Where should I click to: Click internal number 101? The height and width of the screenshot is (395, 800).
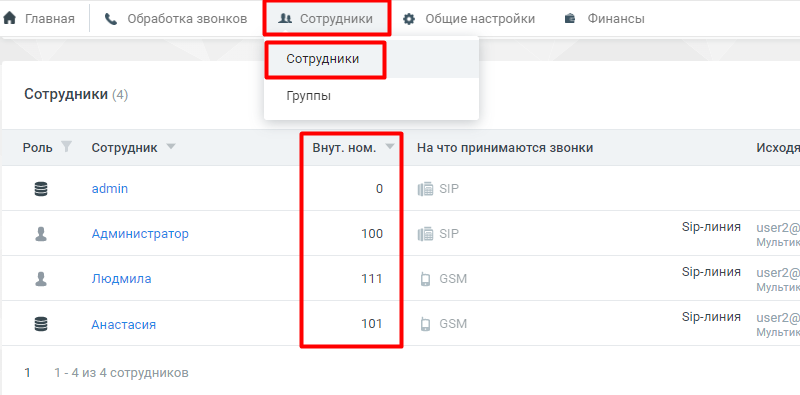coord(372,324)
